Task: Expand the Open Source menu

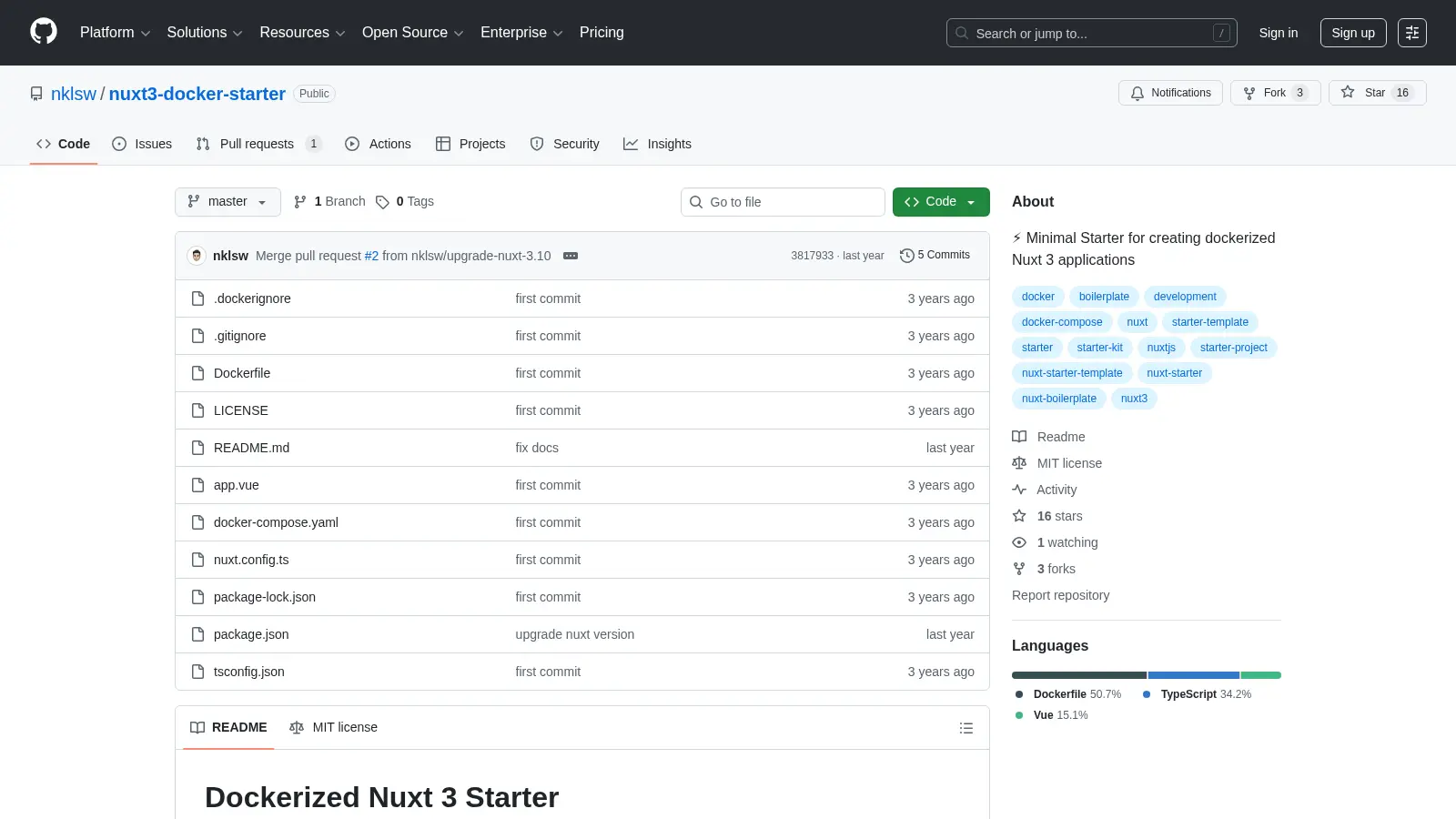Action: tap(413, 33)
